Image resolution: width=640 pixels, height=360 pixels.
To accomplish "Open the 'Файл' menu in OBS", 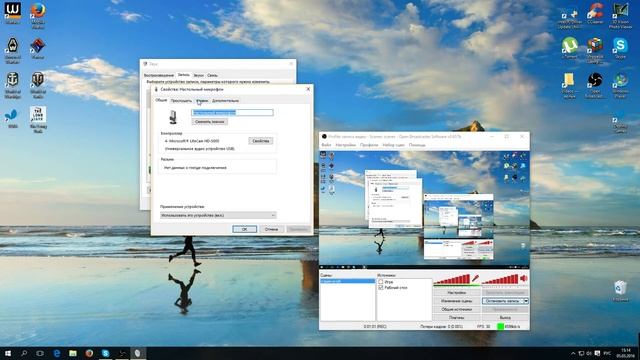I will [326, 145].
